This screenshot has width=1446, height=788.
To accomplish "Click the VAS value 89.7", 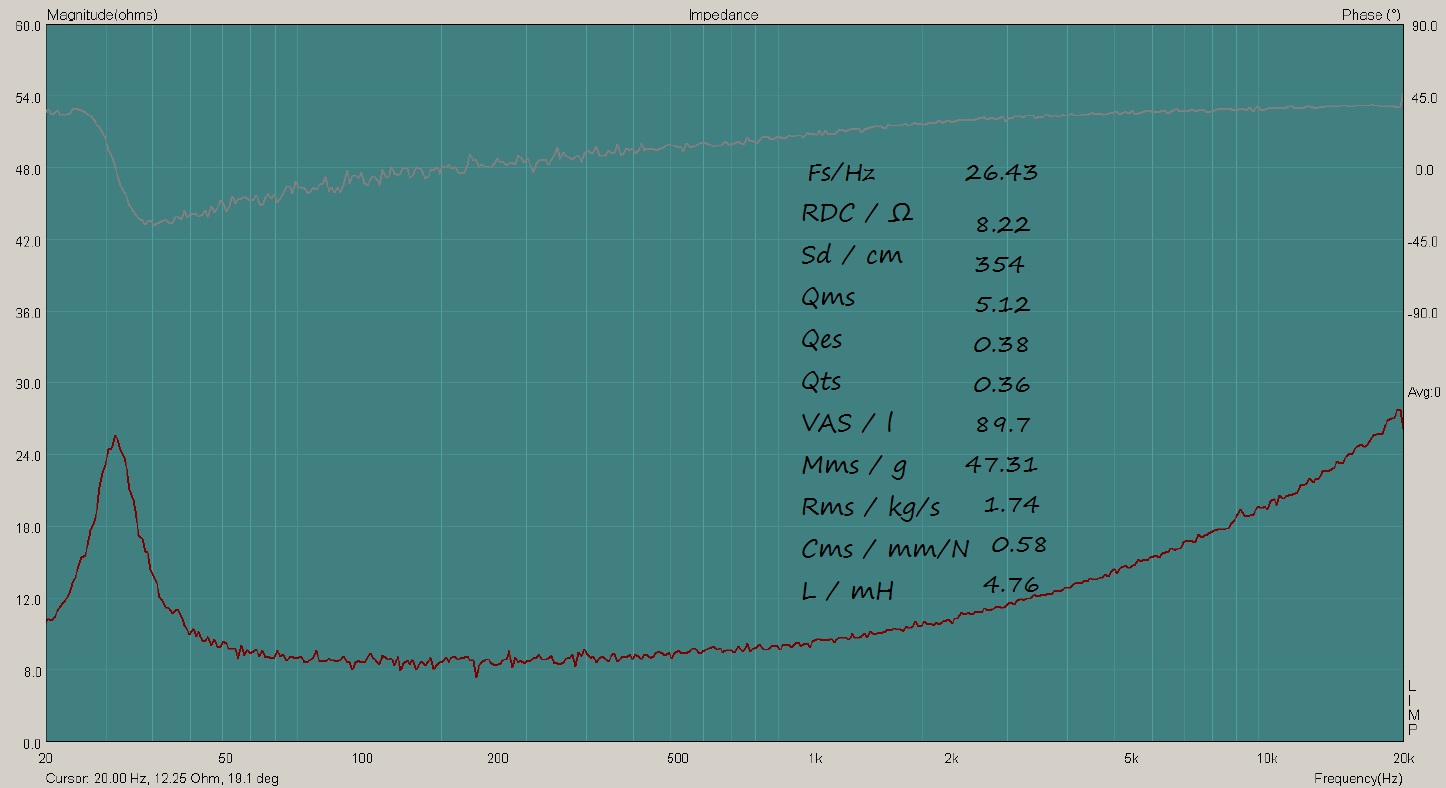I will tap(1003, 425).
